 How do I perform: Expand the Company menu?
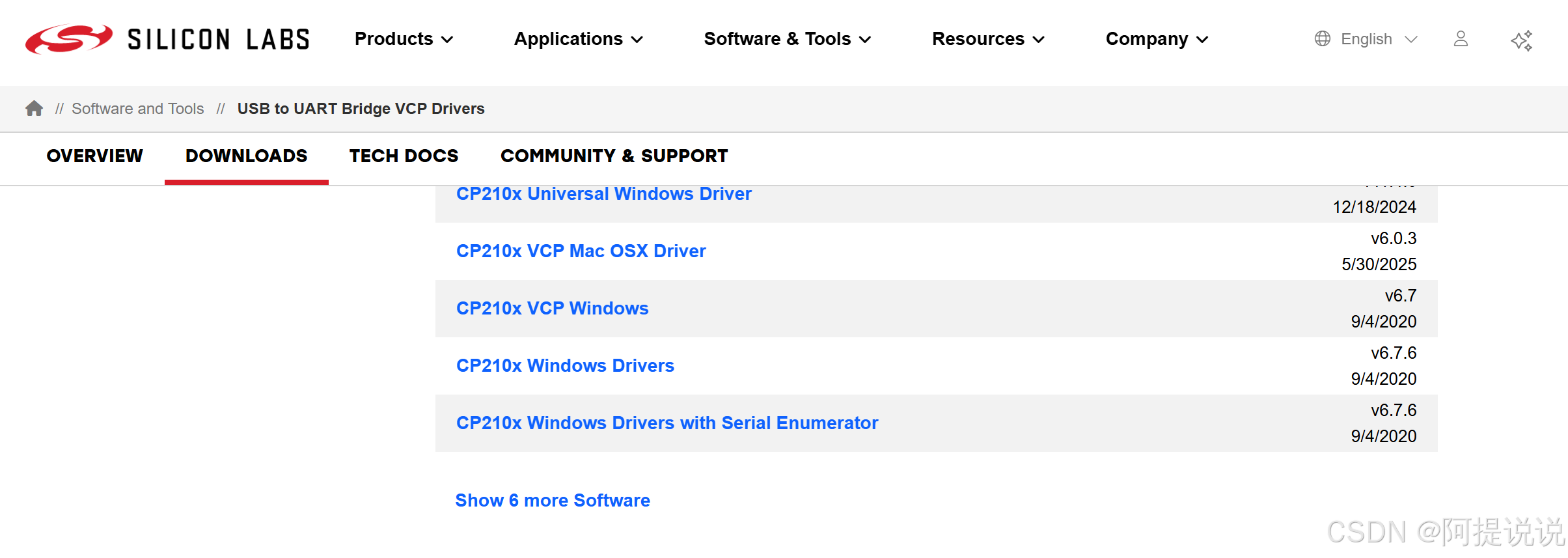tap(1157, 39)
